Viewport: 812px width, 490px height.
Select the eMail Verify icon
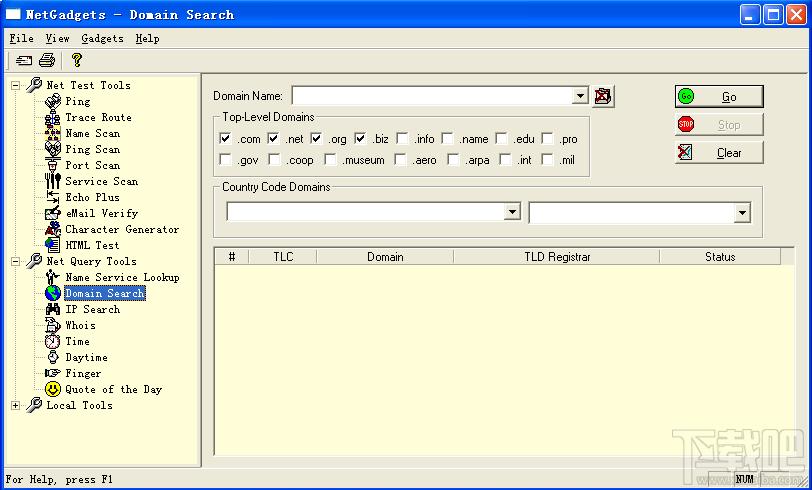53,213
